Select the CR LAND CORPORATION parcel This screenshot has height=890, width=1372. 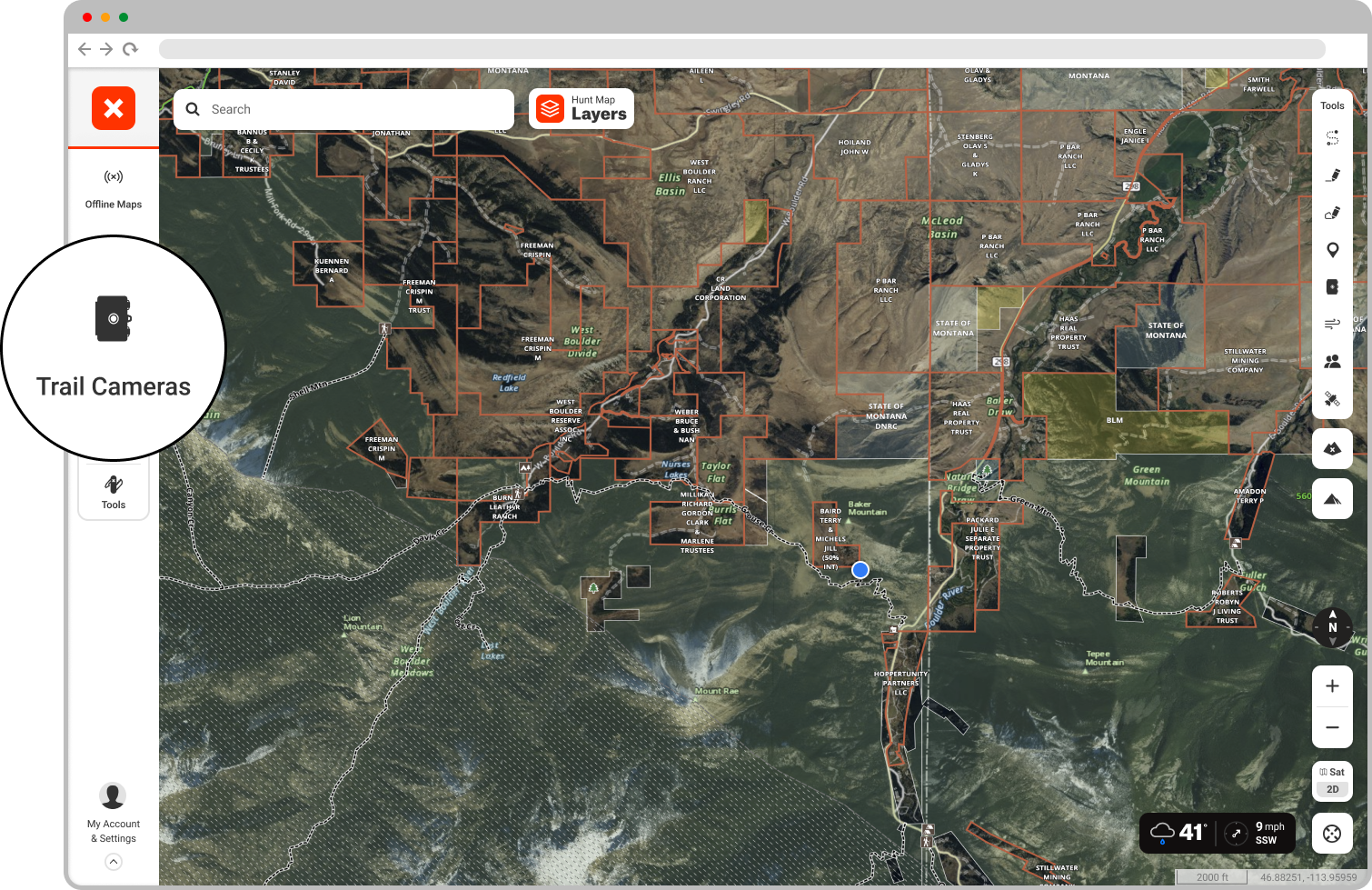(x=721, y=288)
